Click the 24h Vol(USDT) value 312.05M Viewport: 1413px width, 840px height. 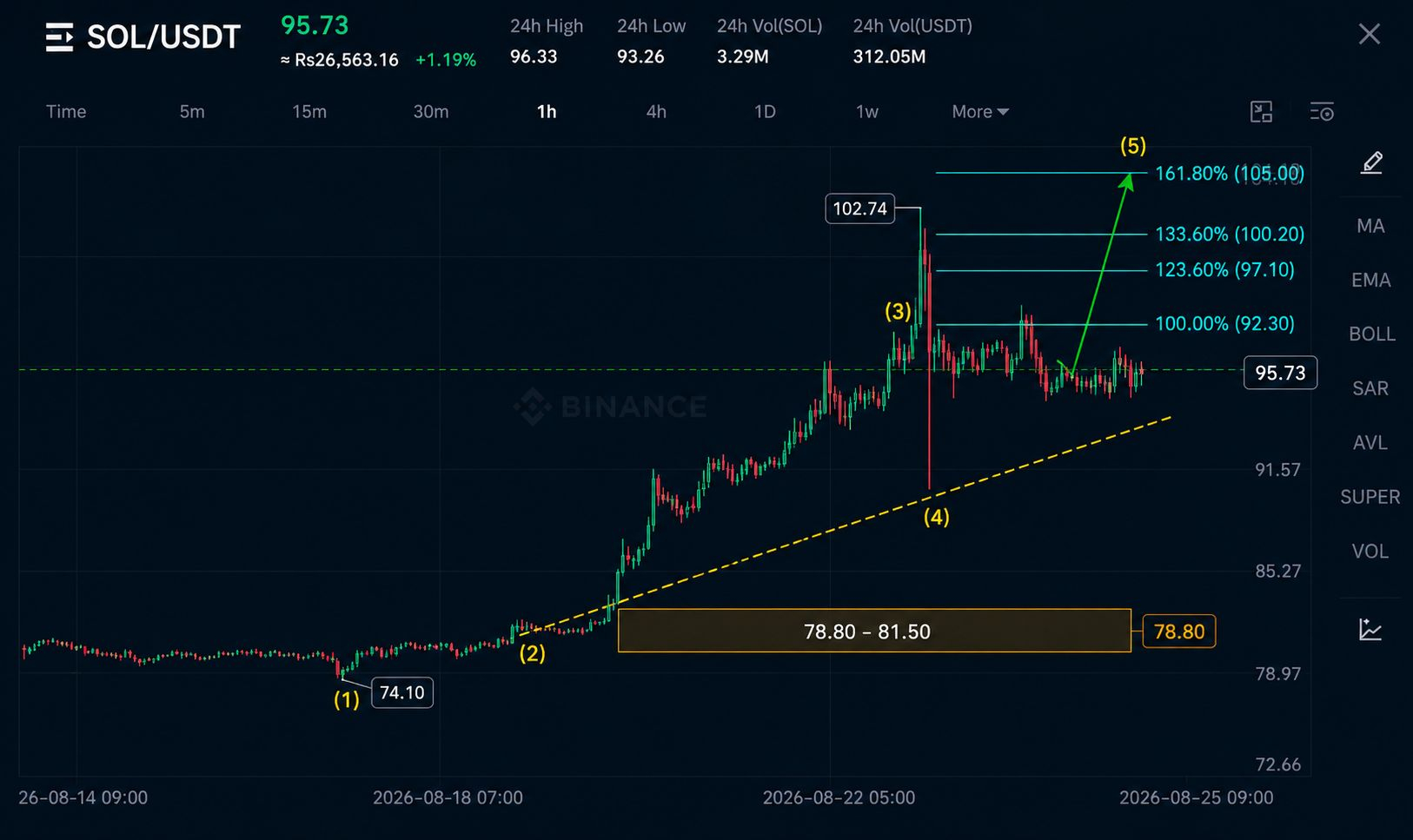(889, 56)
